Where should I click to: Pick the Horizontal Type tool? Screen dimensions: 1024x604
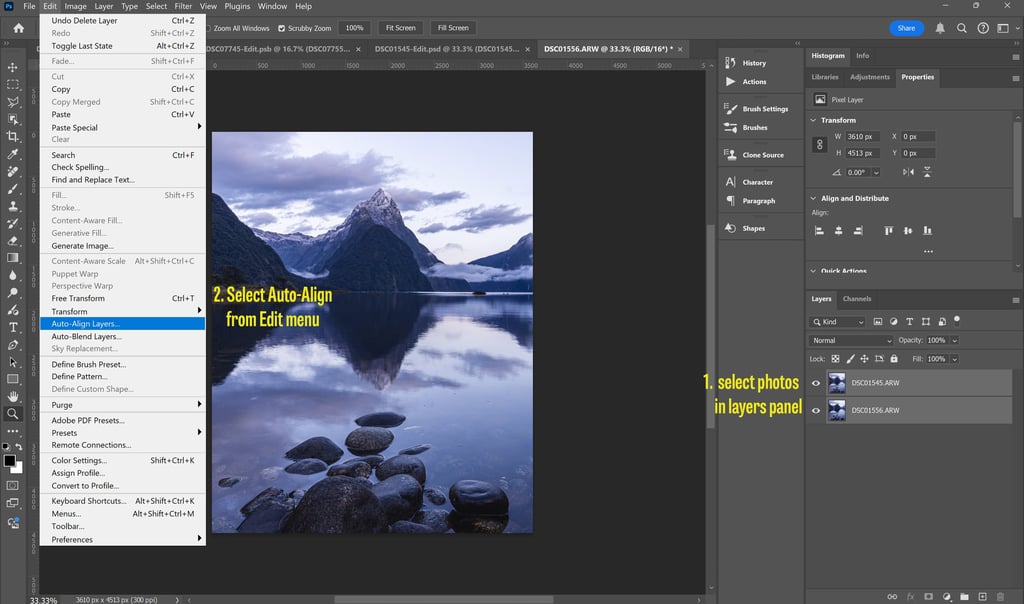tap(13, 327)
